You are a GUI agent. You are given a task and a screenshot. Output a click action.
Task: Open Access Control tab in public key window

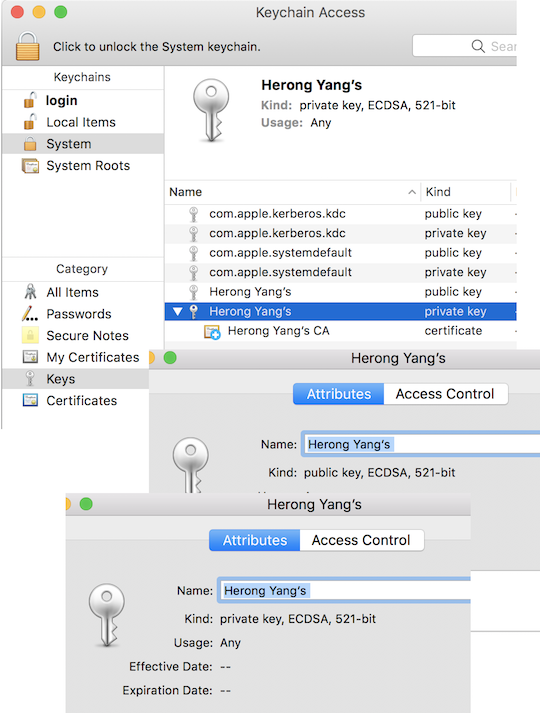click(x=445, y=394)
